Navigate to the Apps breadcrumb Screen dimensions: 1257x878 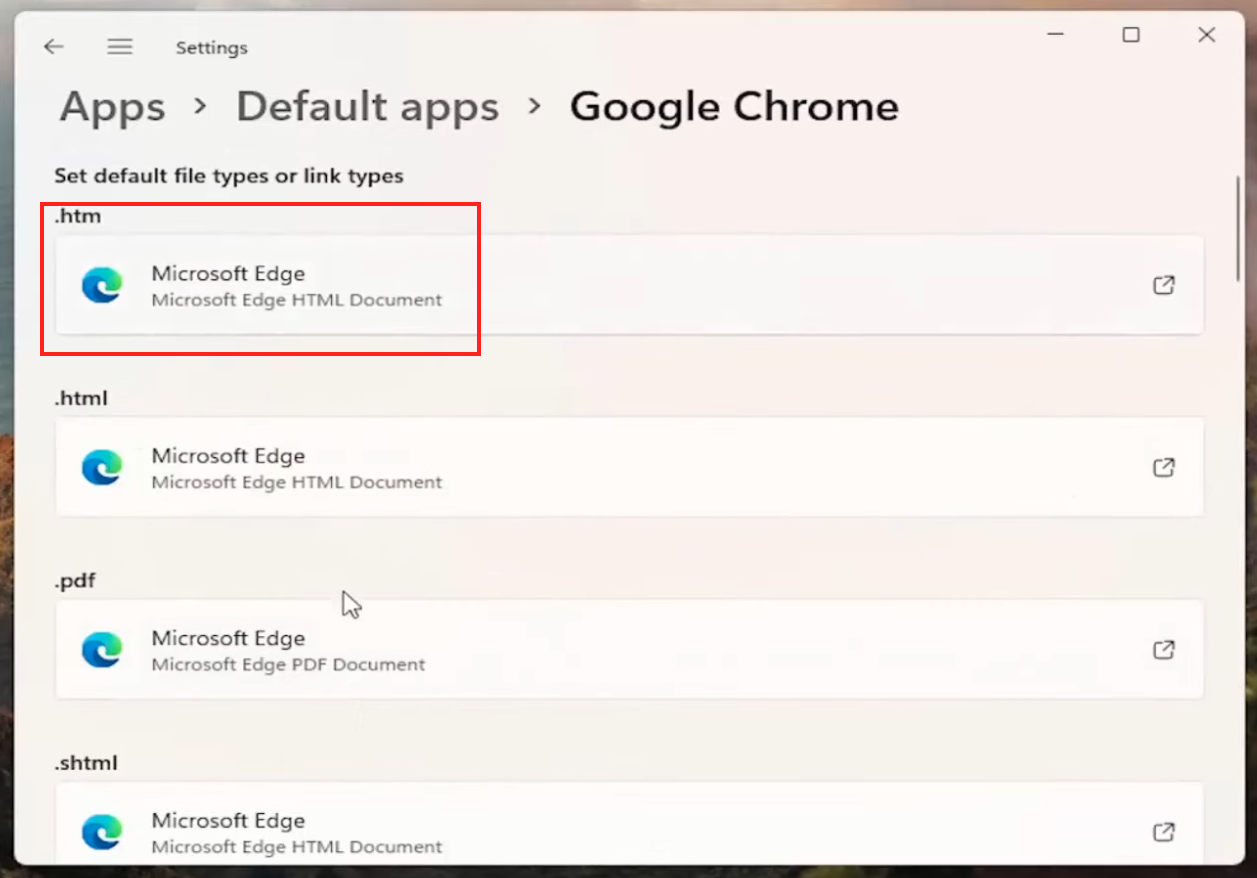click(112, 107)
